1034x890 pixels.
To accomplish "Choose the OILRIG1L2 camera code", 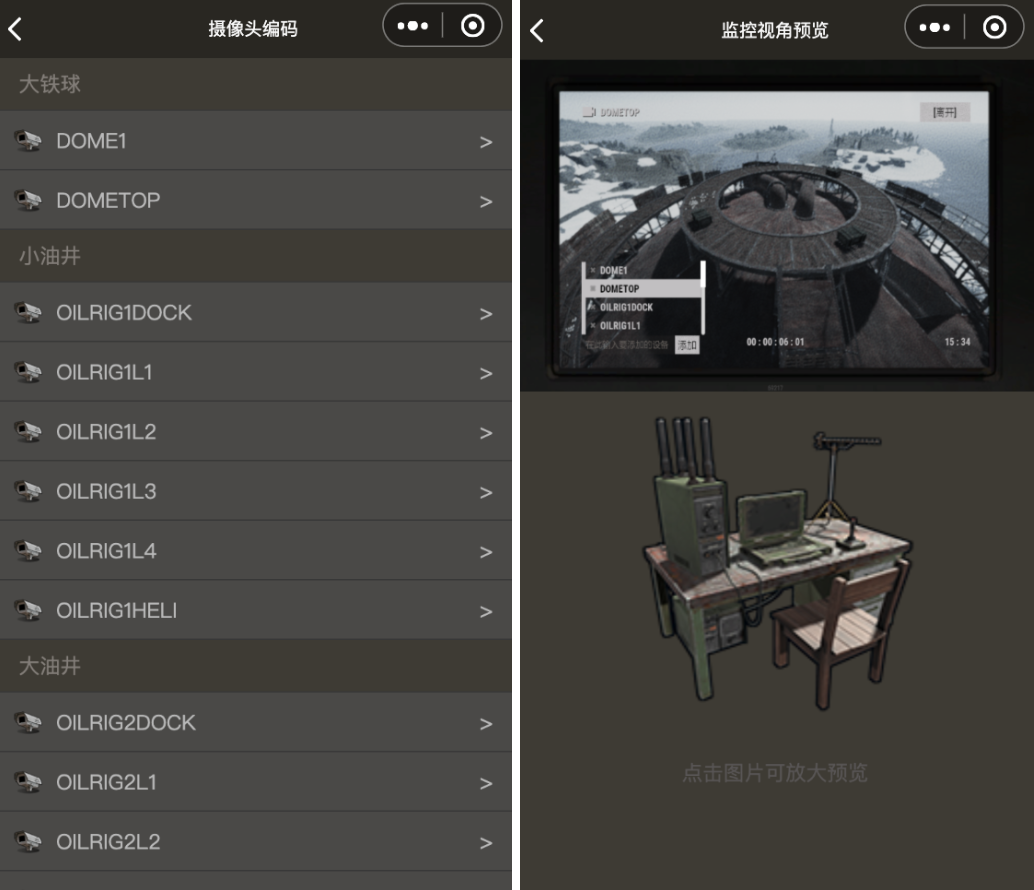I will pyautogui.click(x=256, y=432).
